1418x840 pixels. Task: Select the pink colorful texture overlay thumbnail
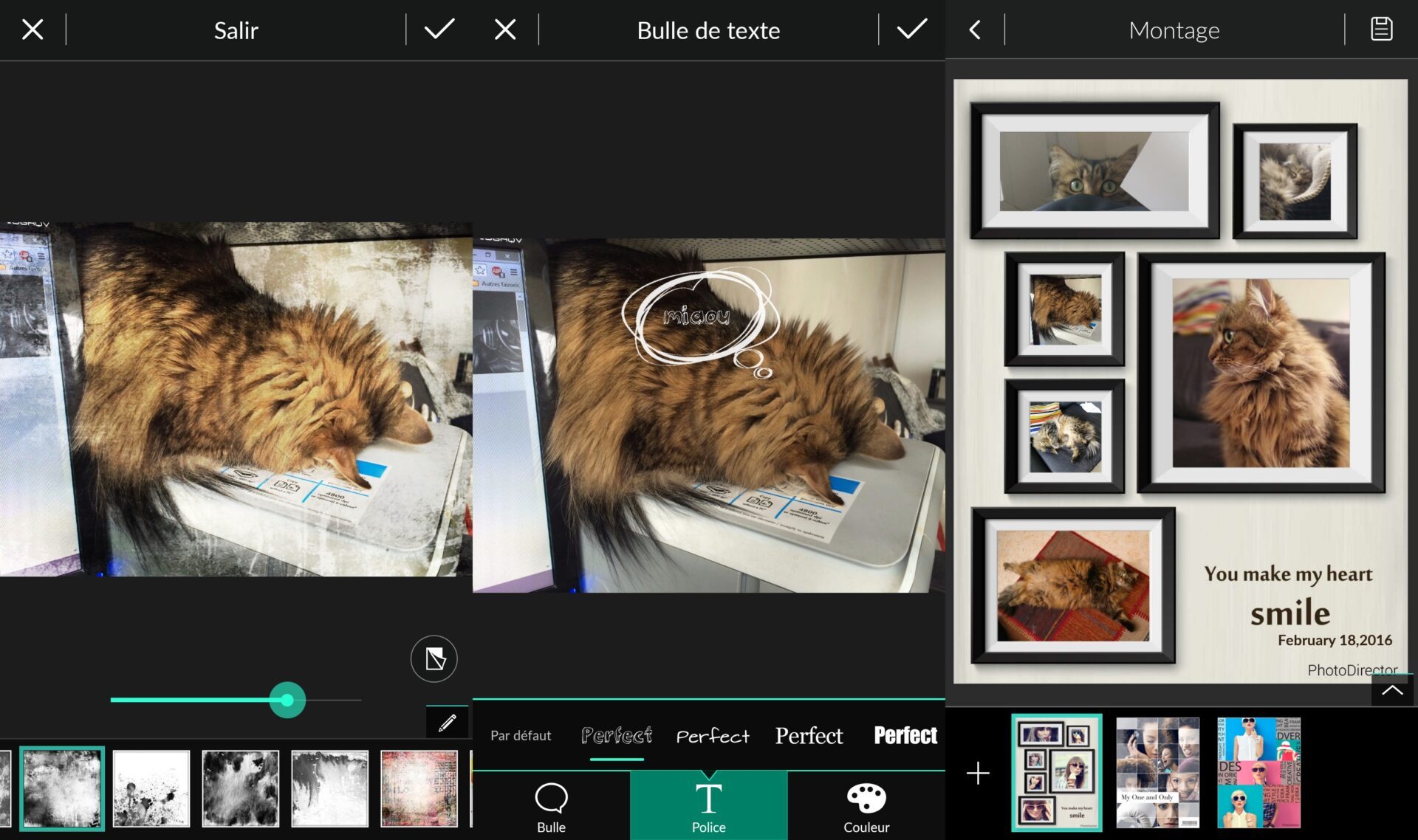pos(419,788)
